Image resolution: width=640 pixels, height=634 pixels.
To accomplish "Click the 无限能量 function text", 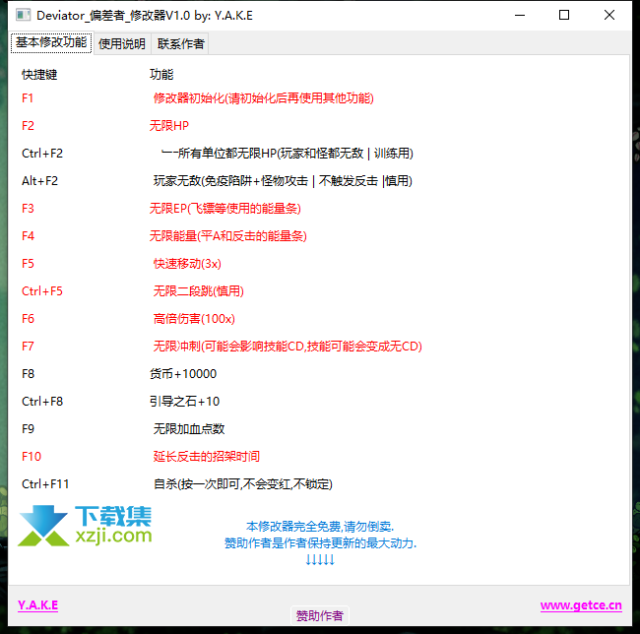I will click(x=228, y=236).
